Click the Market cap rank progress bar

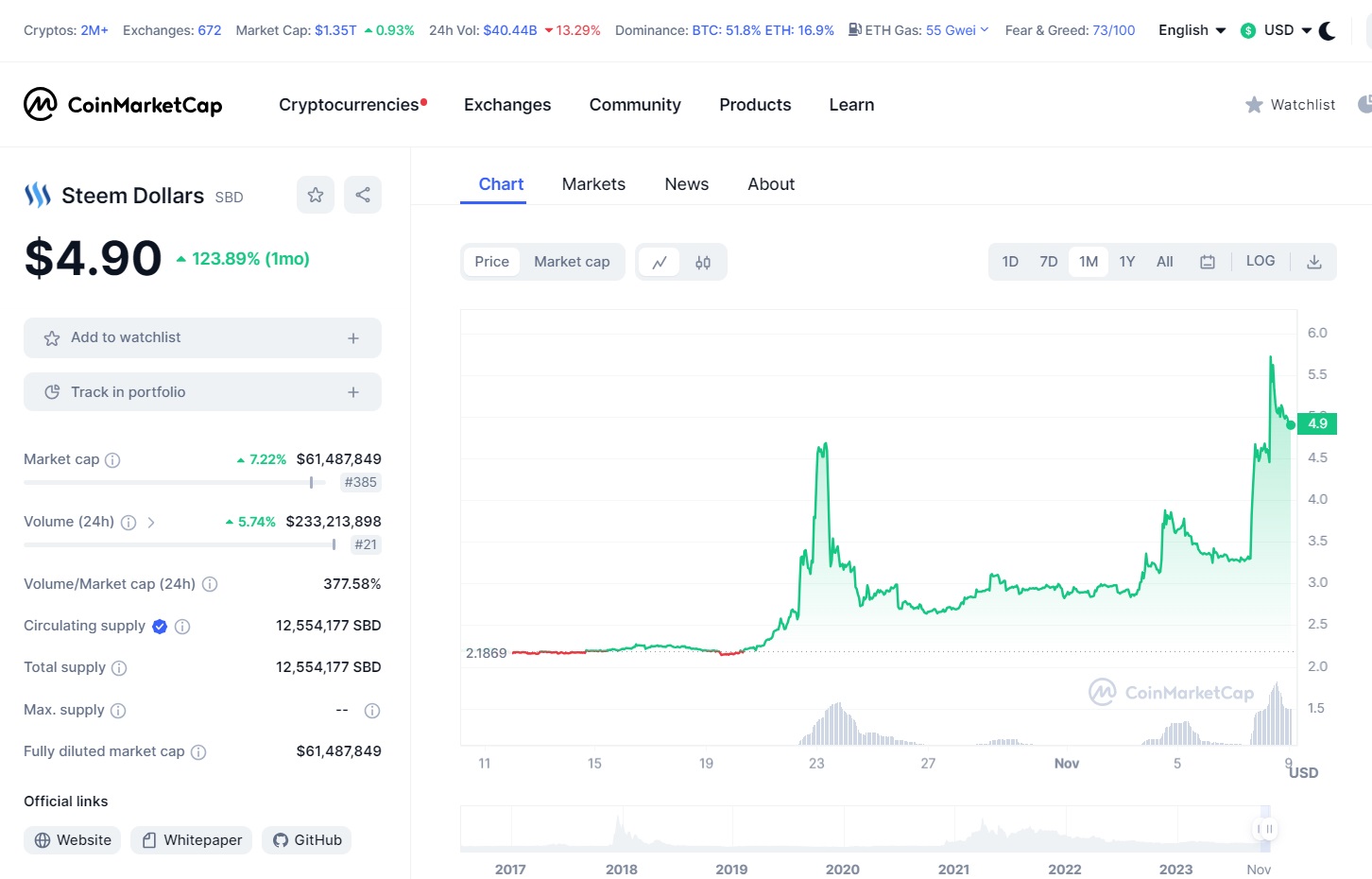click(175, 483)
